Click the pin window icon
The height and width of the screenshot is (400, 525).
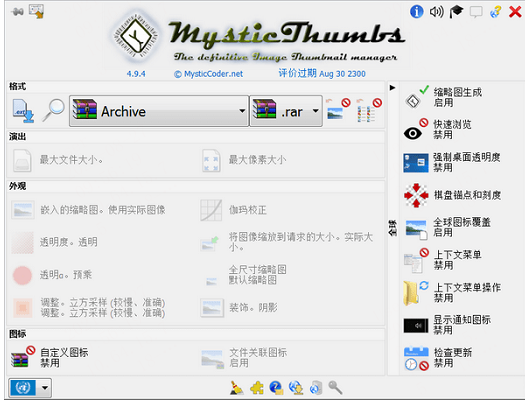(x=17, y=12)
